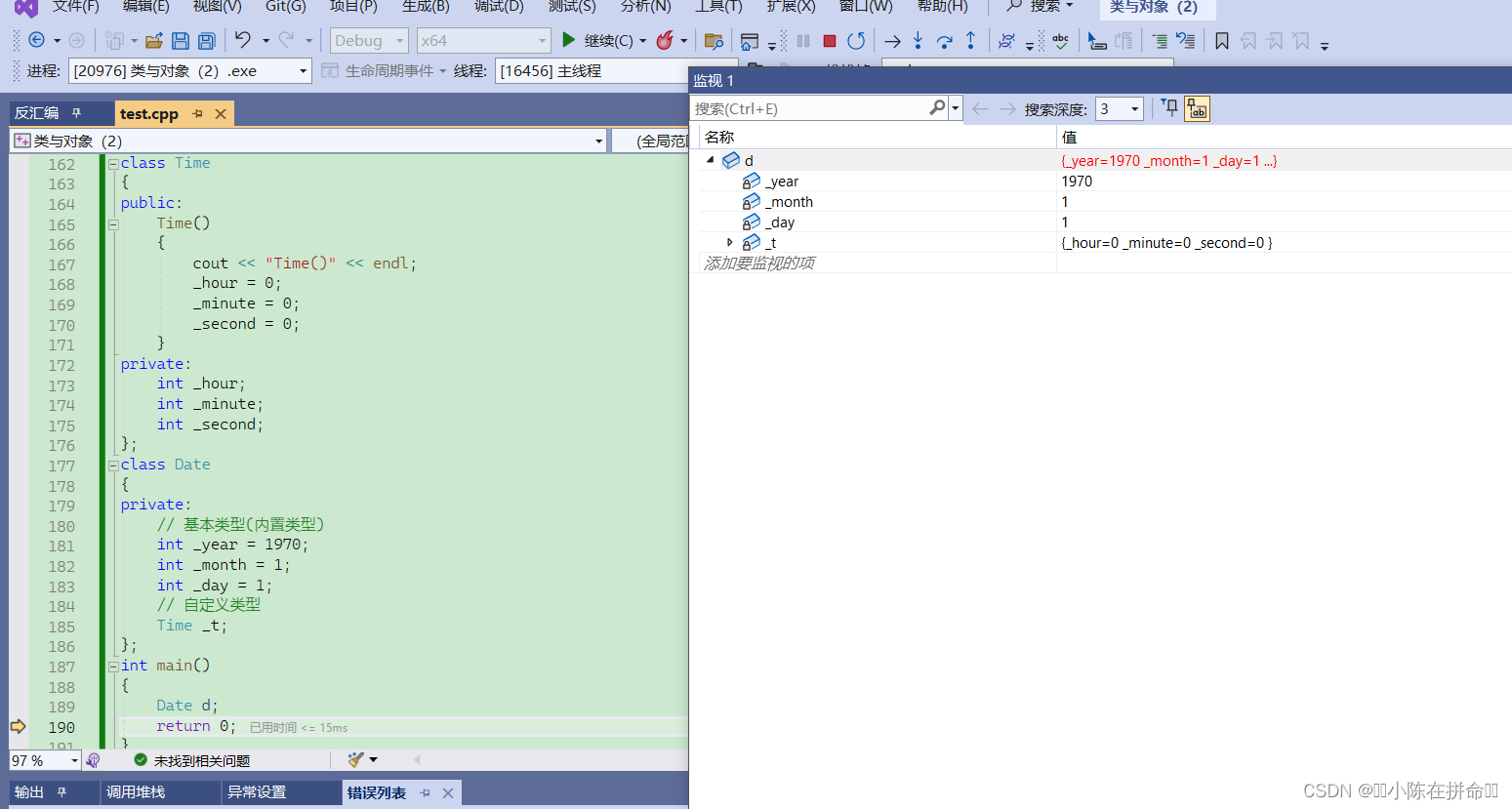Click the magnifier icon in watch search box

pyautogui.click(x=937, y=107)
